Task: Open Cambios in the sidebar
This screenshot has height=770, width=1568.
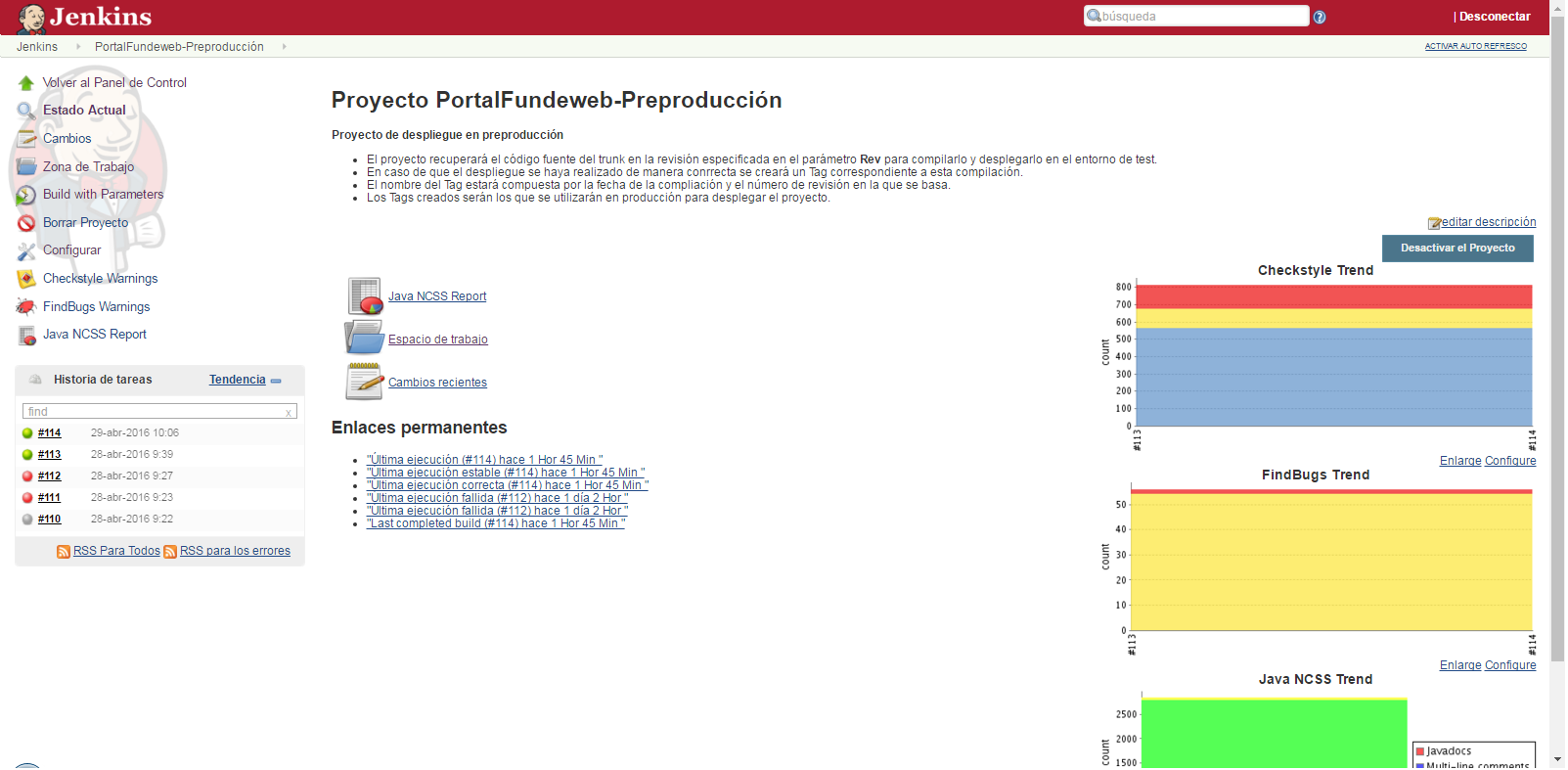Action: (67, 139)
